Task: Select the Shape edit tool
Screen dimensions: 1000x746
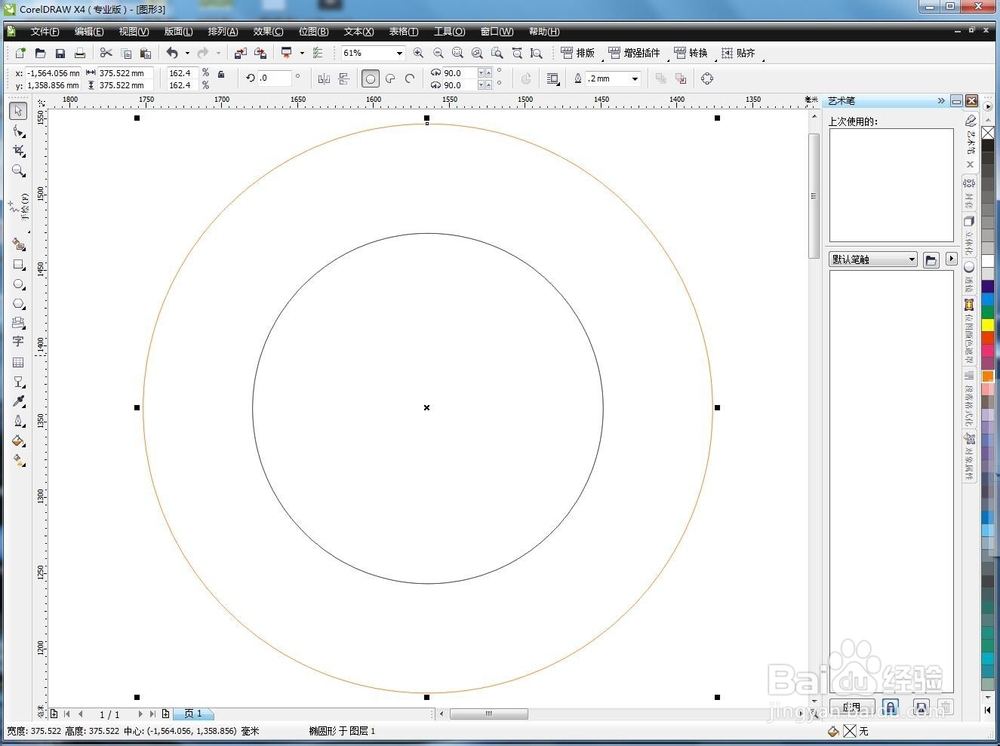Action: (x=18, y=131)
